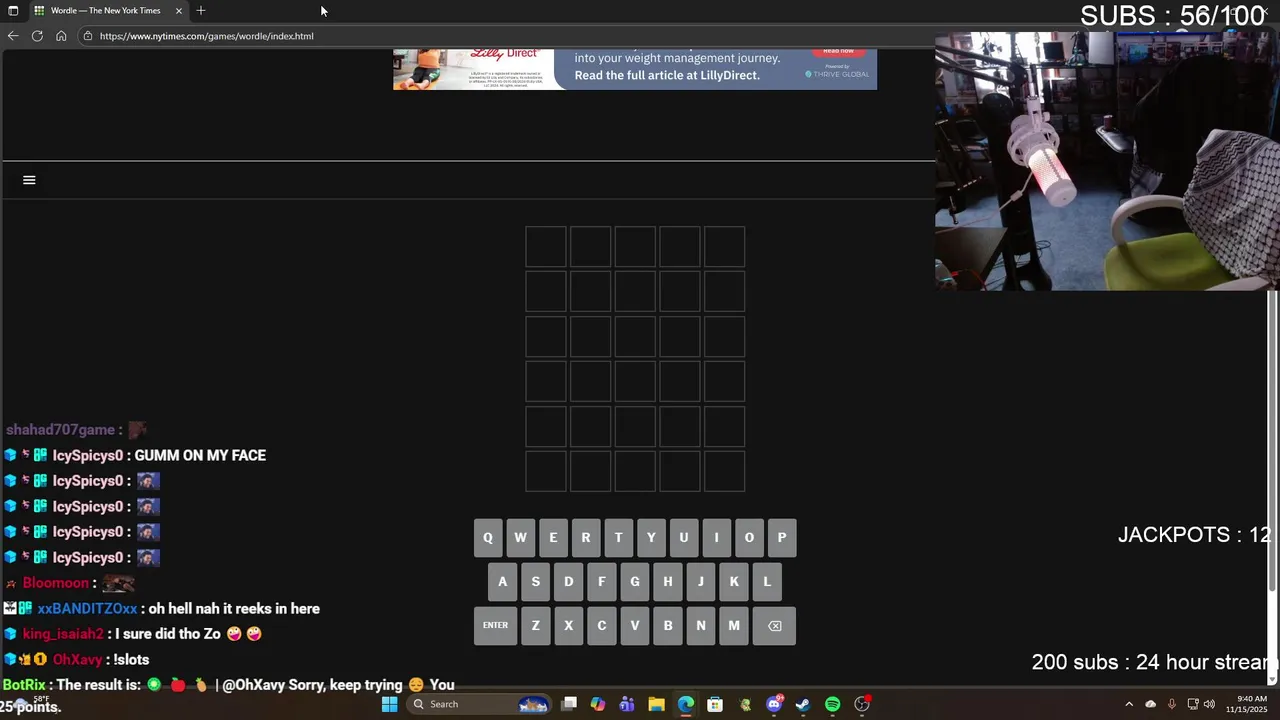Open the volume control in system tray

click(1209, 704)
